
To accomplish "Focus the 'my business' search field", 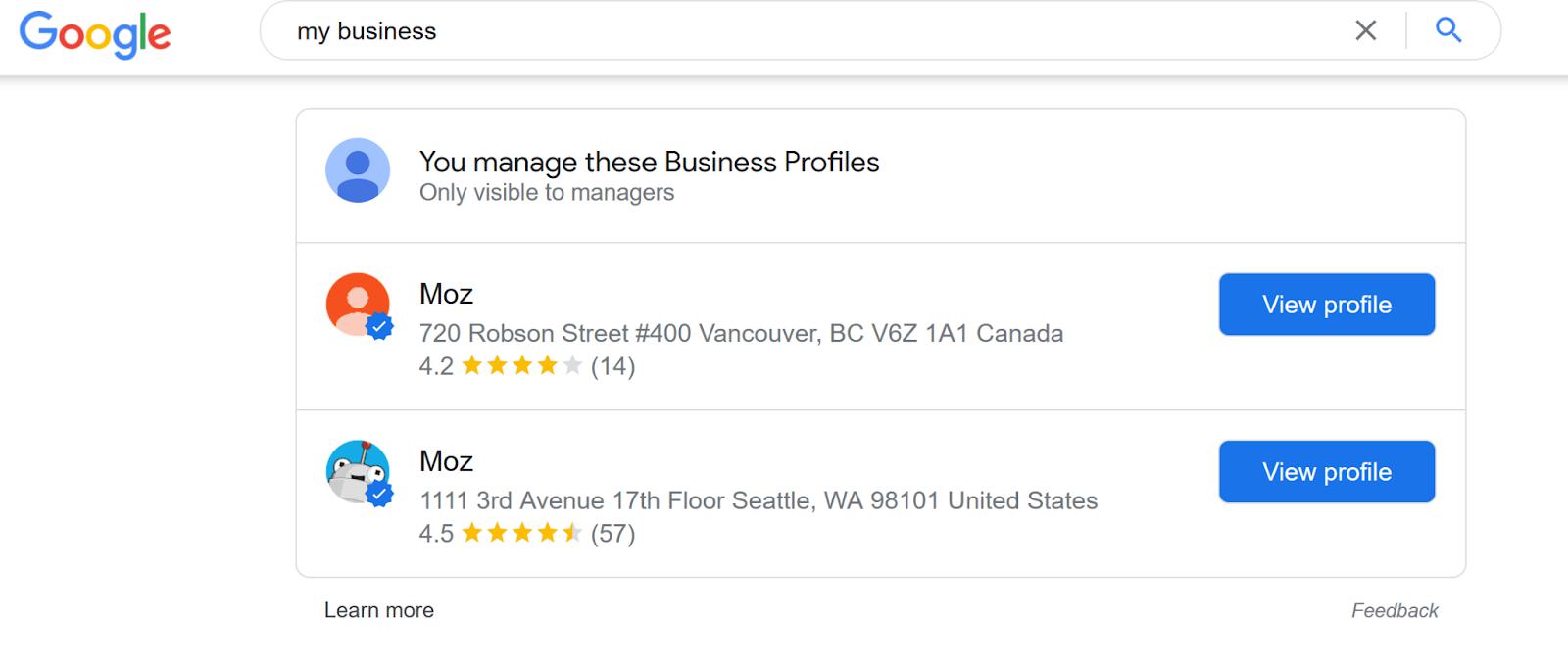I will click(784, 31).
